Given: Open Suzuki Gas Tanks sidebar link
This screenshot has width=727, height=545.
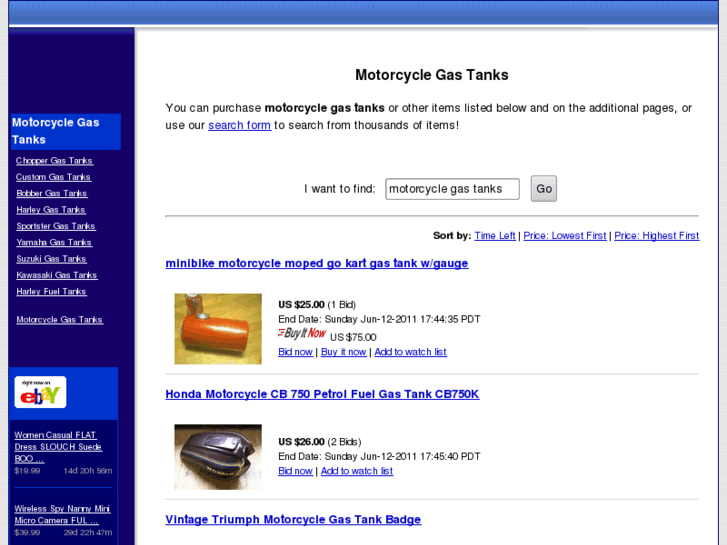Looking at the screenshot, I should [x=51, y=259].
